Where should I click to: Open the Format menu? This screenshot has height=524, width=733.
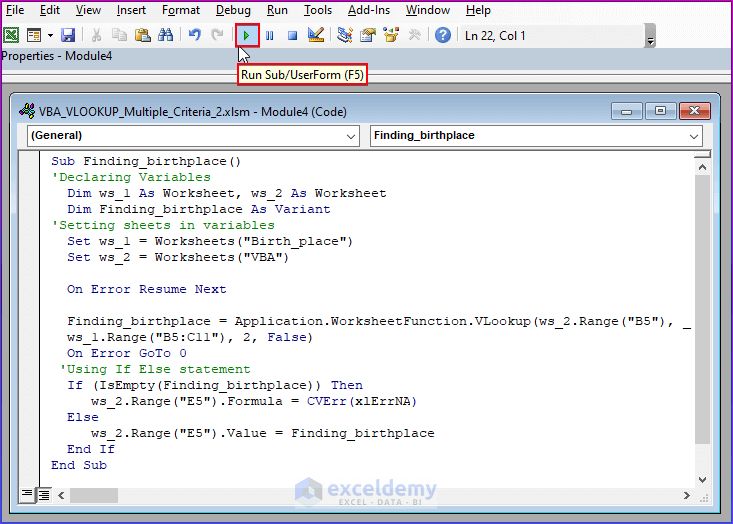tap(180, 10)
